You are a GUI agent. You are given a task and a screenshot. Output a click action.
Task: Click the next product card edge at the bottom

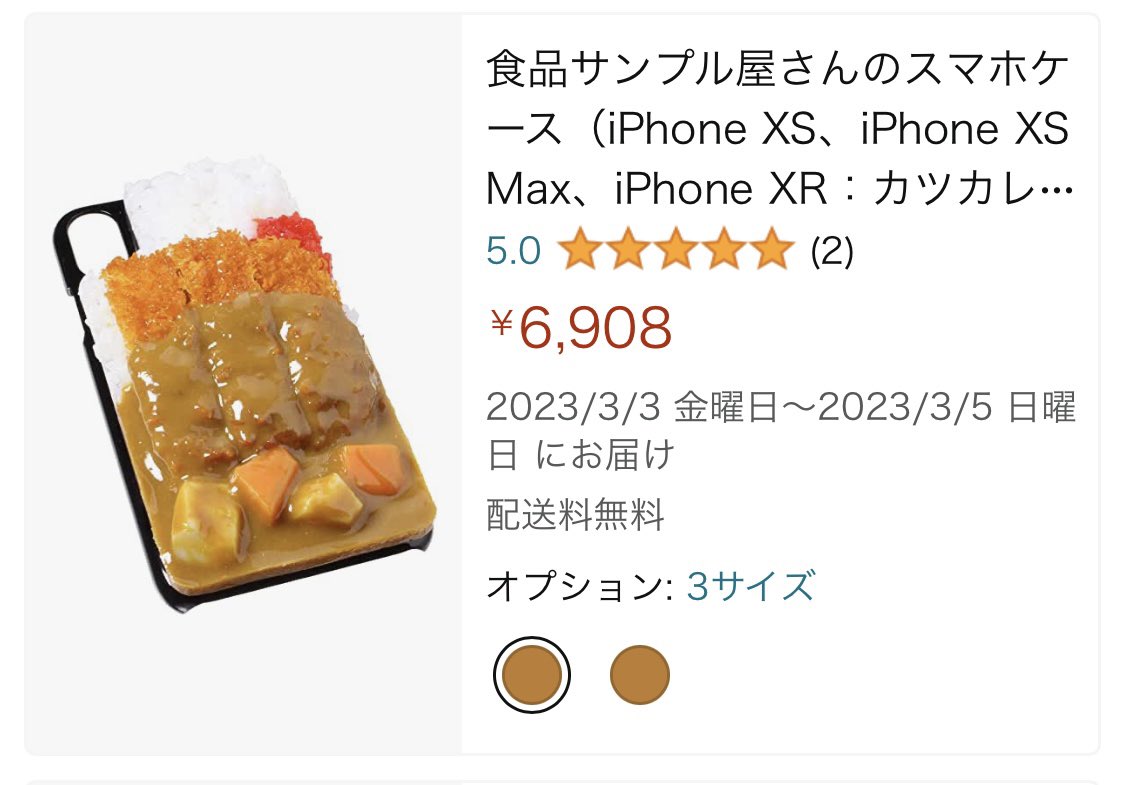[x=562, y=781]
